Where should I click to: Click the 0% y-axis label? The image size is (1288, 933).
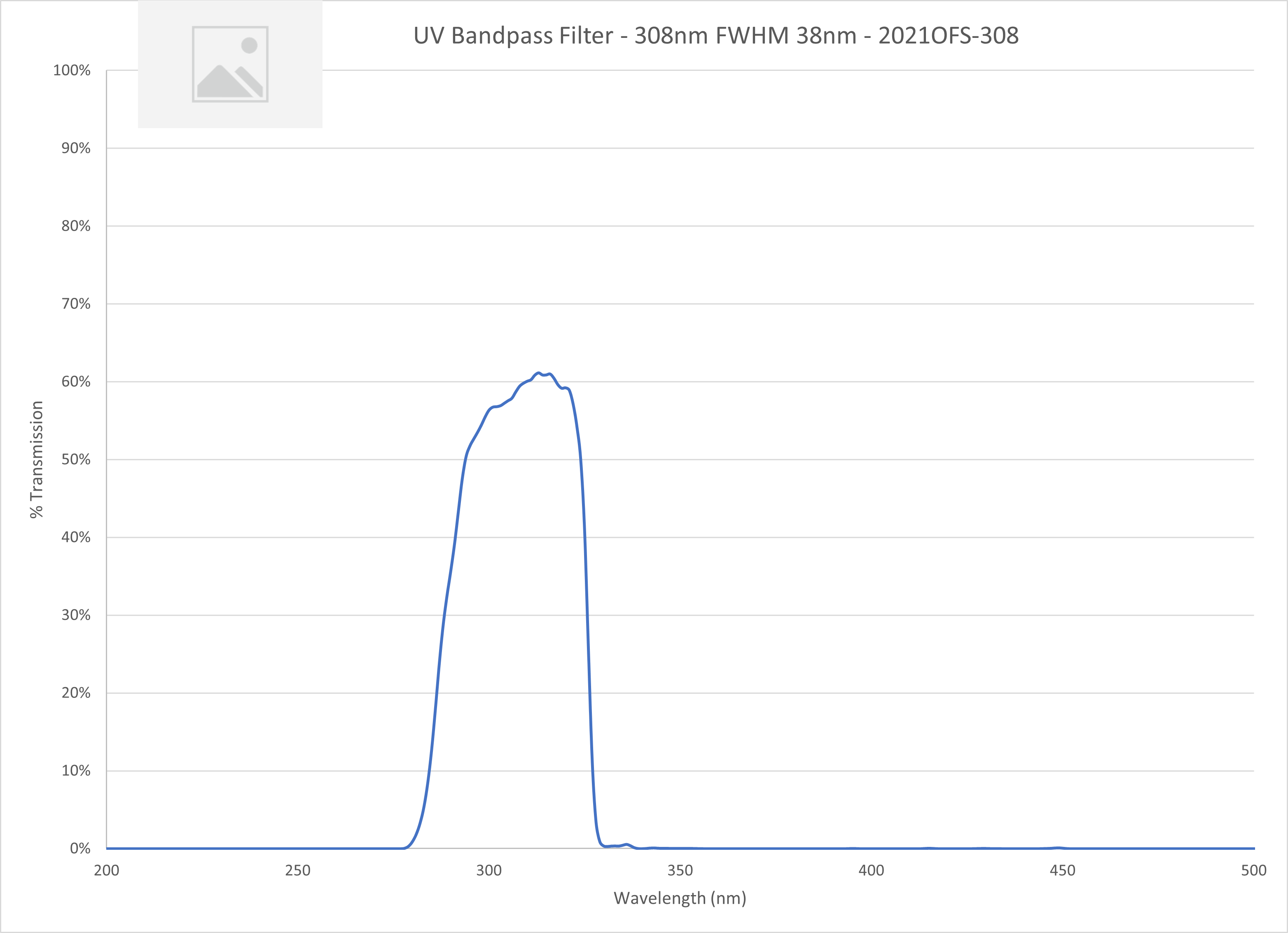point(80,849)
